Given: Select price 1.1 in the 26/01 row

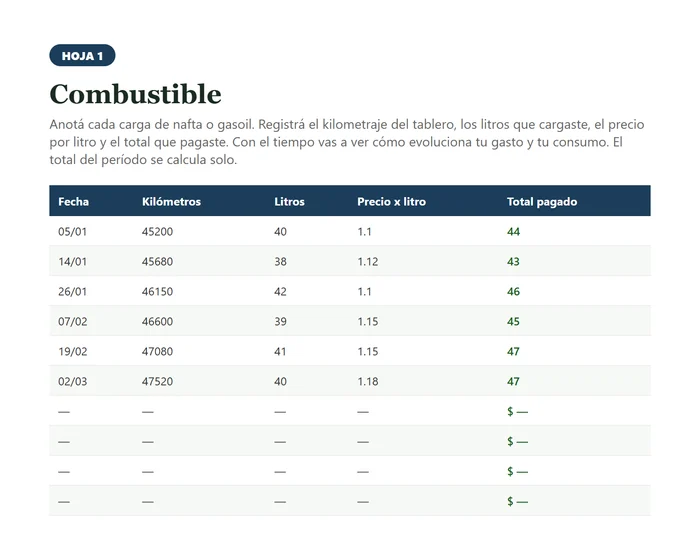Looking at the screenshot, I should coord(364,291).
